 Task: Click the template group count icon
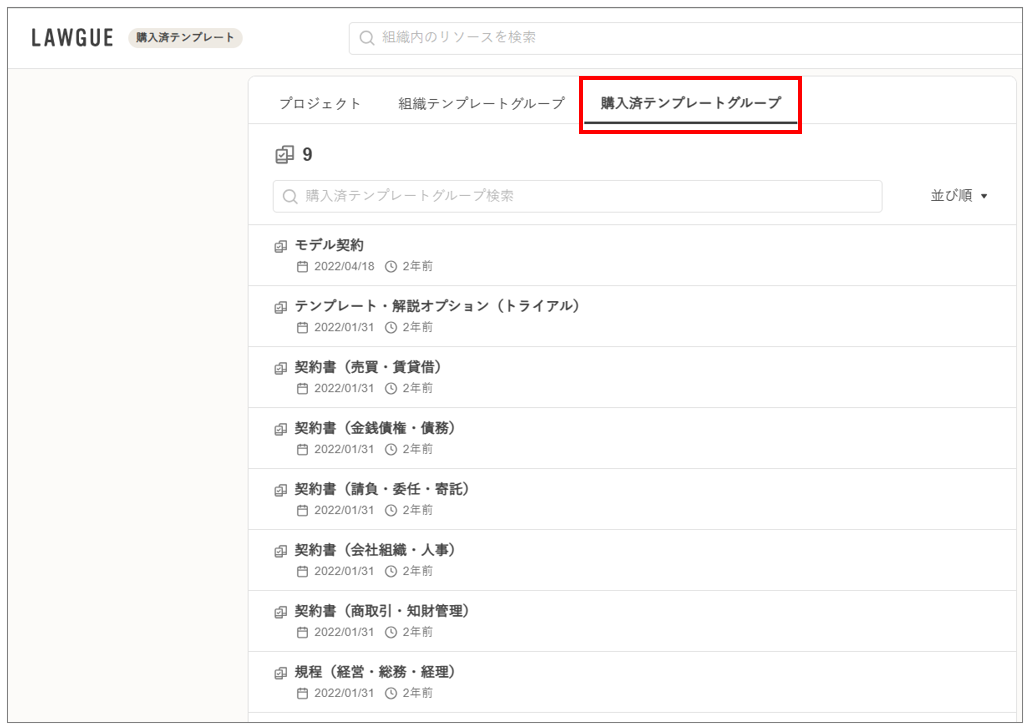point(285,155)
